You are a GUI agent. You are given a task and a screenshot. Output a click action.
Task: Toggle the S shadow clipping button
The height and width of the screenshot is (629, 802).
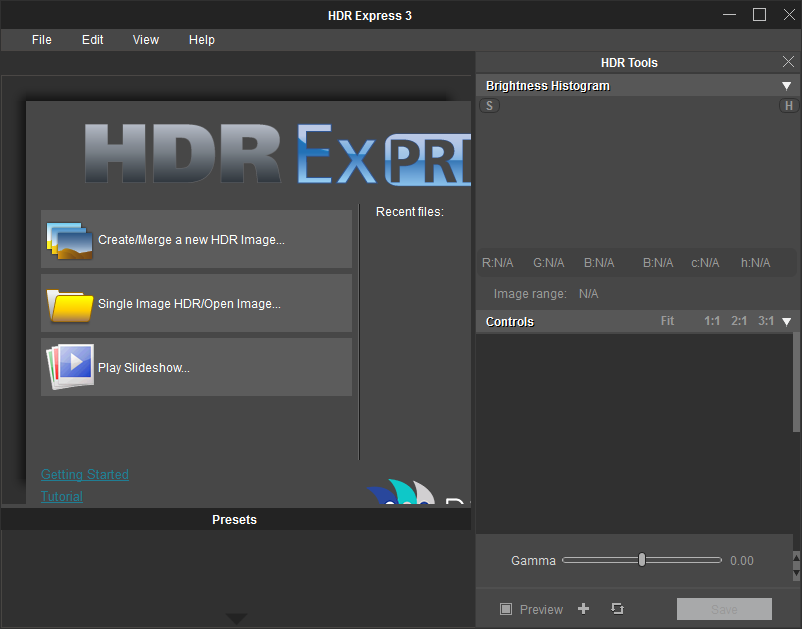[489, 106]
